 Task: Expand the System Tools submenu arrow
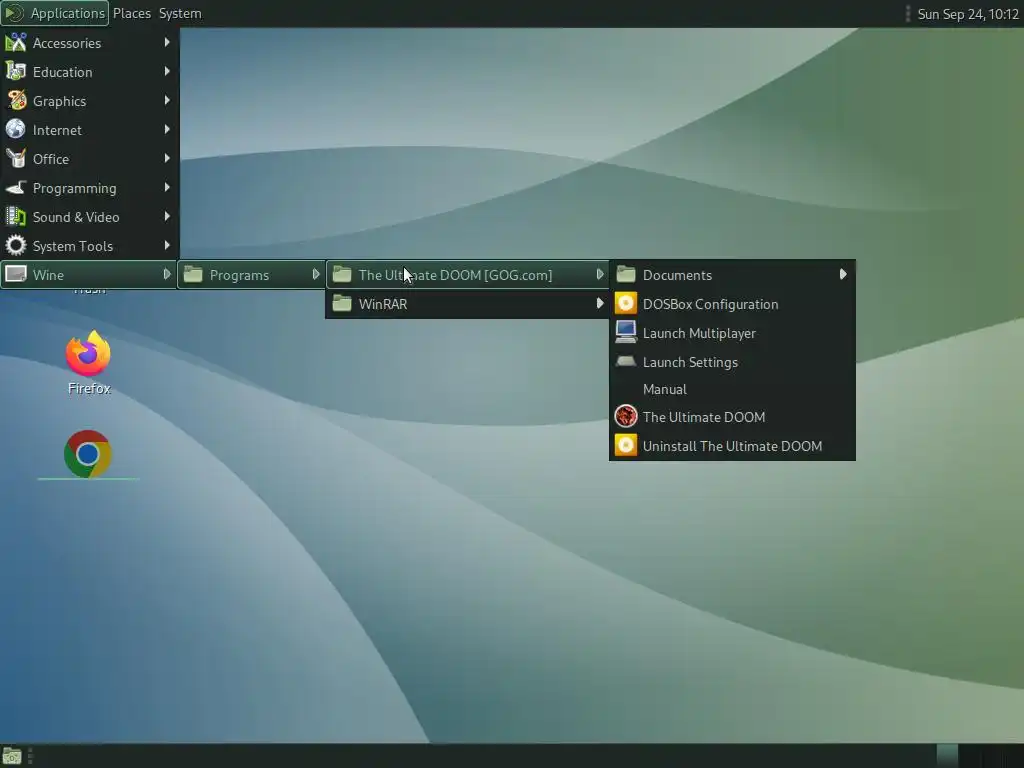pyautogui.click(x=167, y=245)
